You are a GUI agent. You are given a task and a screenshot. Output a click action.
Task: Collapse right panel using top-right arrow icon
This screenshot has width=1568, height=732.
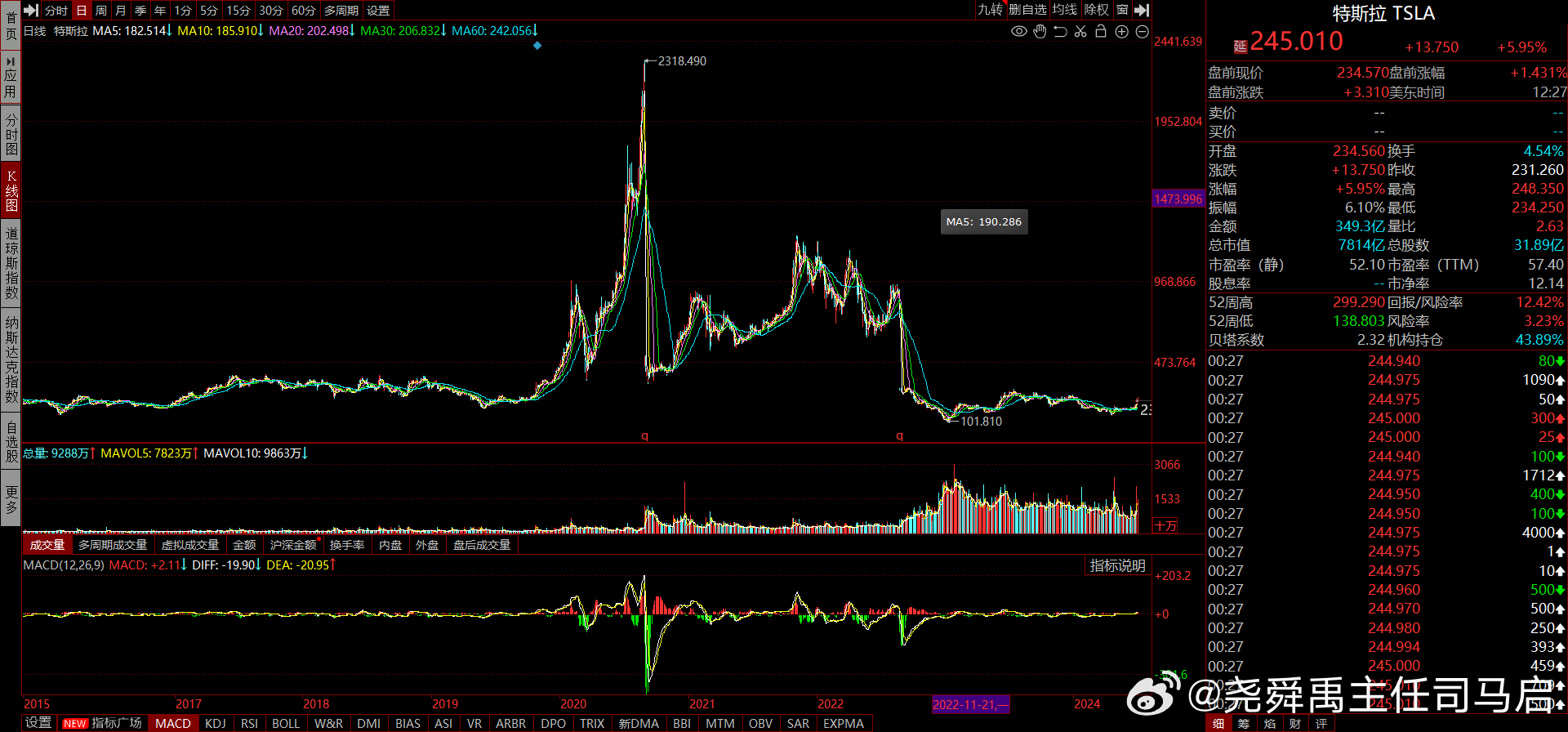click(1142, 10)
